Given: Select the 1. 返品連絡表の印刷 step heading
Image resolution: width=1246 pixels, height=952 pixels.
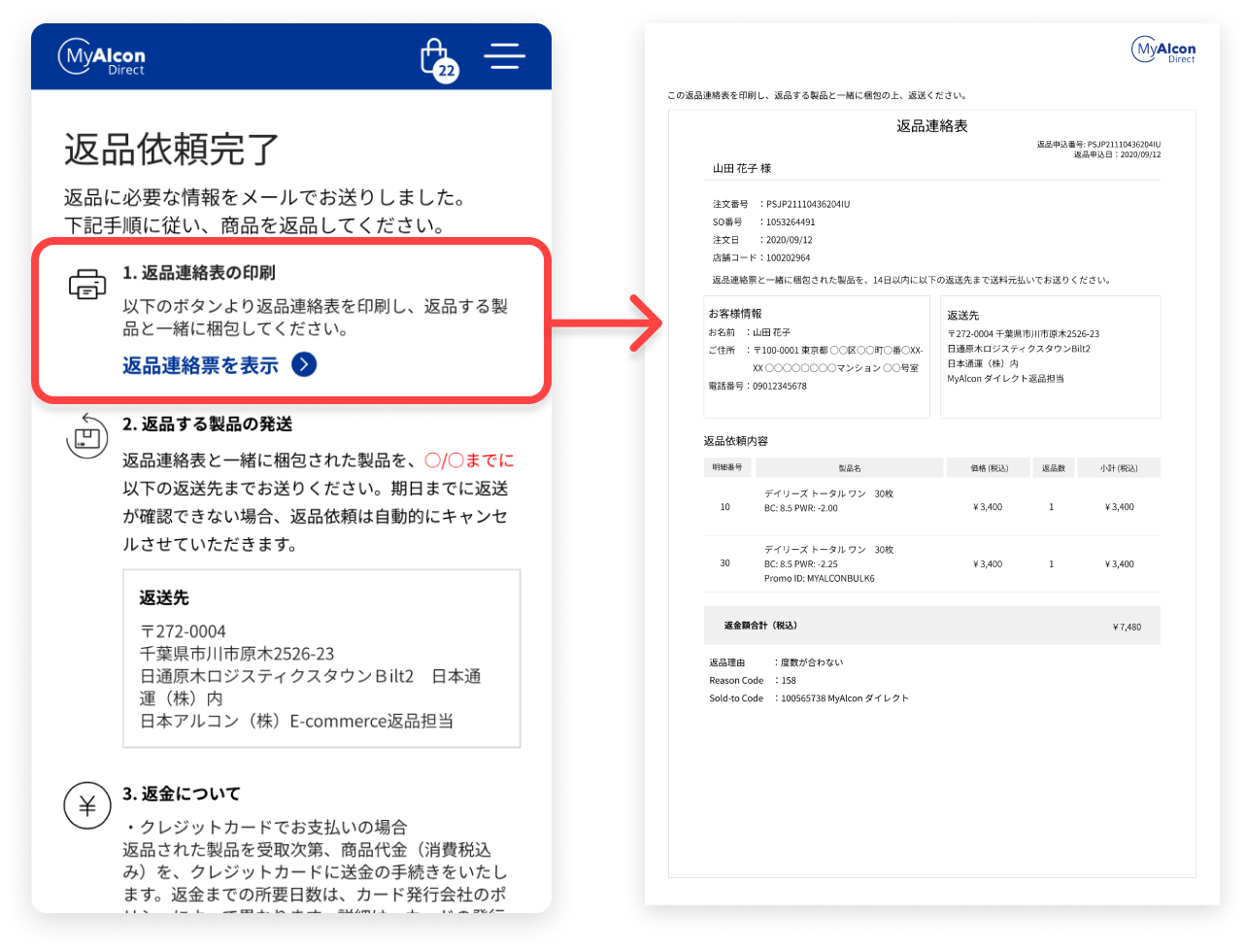Looking at the screenshot, I should [x=205, y=273].
